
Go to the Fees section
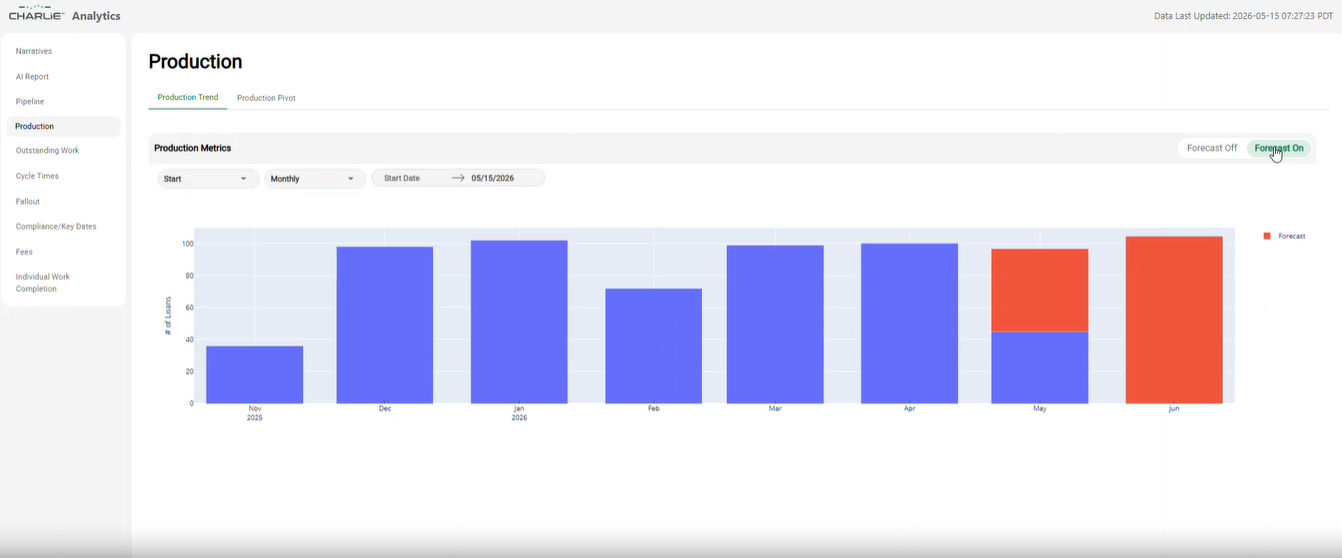[24, 252]
